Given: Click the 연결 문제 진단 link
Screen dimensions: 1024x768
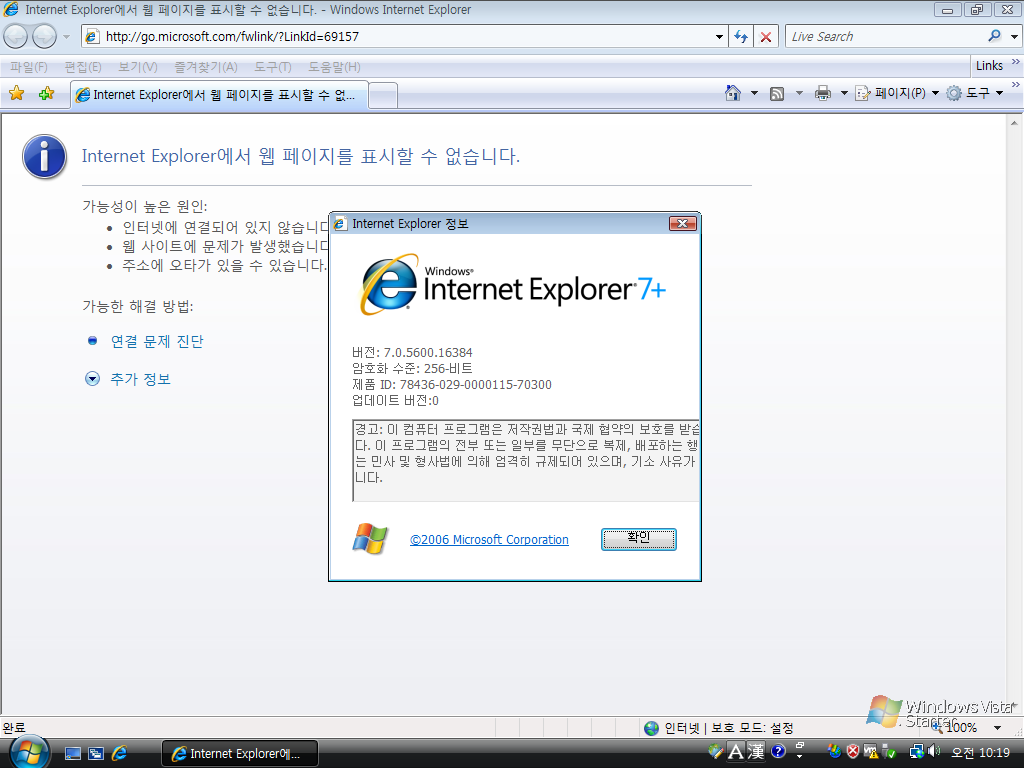Looking at the screenshot, I should 157,341.
